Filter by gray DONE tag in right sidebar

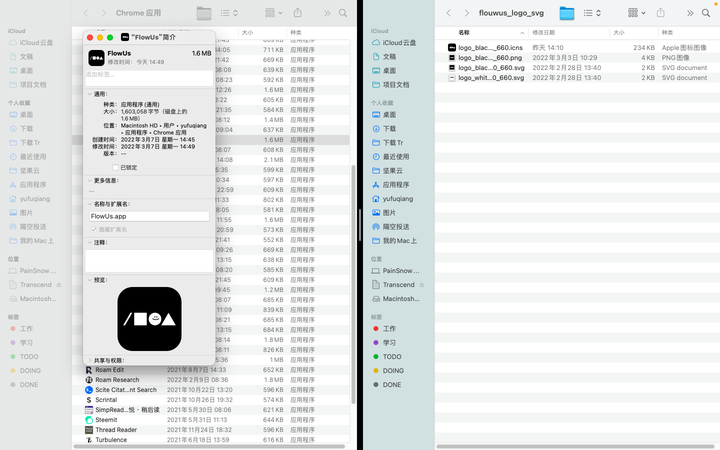point(387,385)
